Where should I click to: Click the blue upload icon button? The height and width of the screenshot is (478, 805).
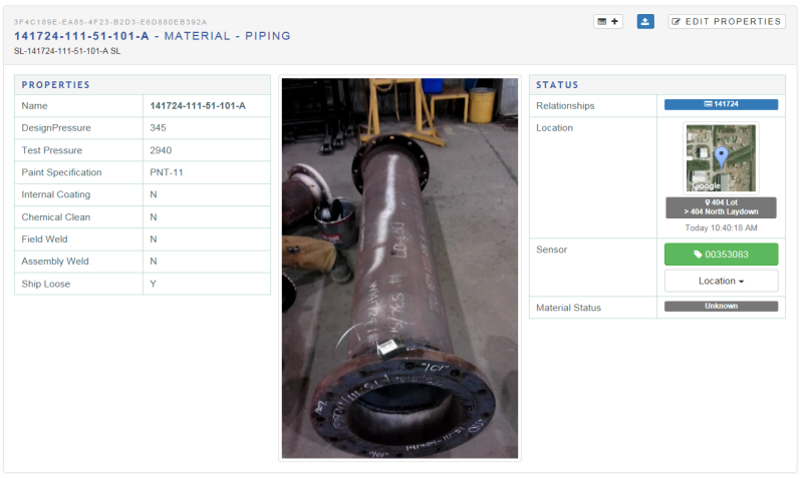(x=645, y=21)
